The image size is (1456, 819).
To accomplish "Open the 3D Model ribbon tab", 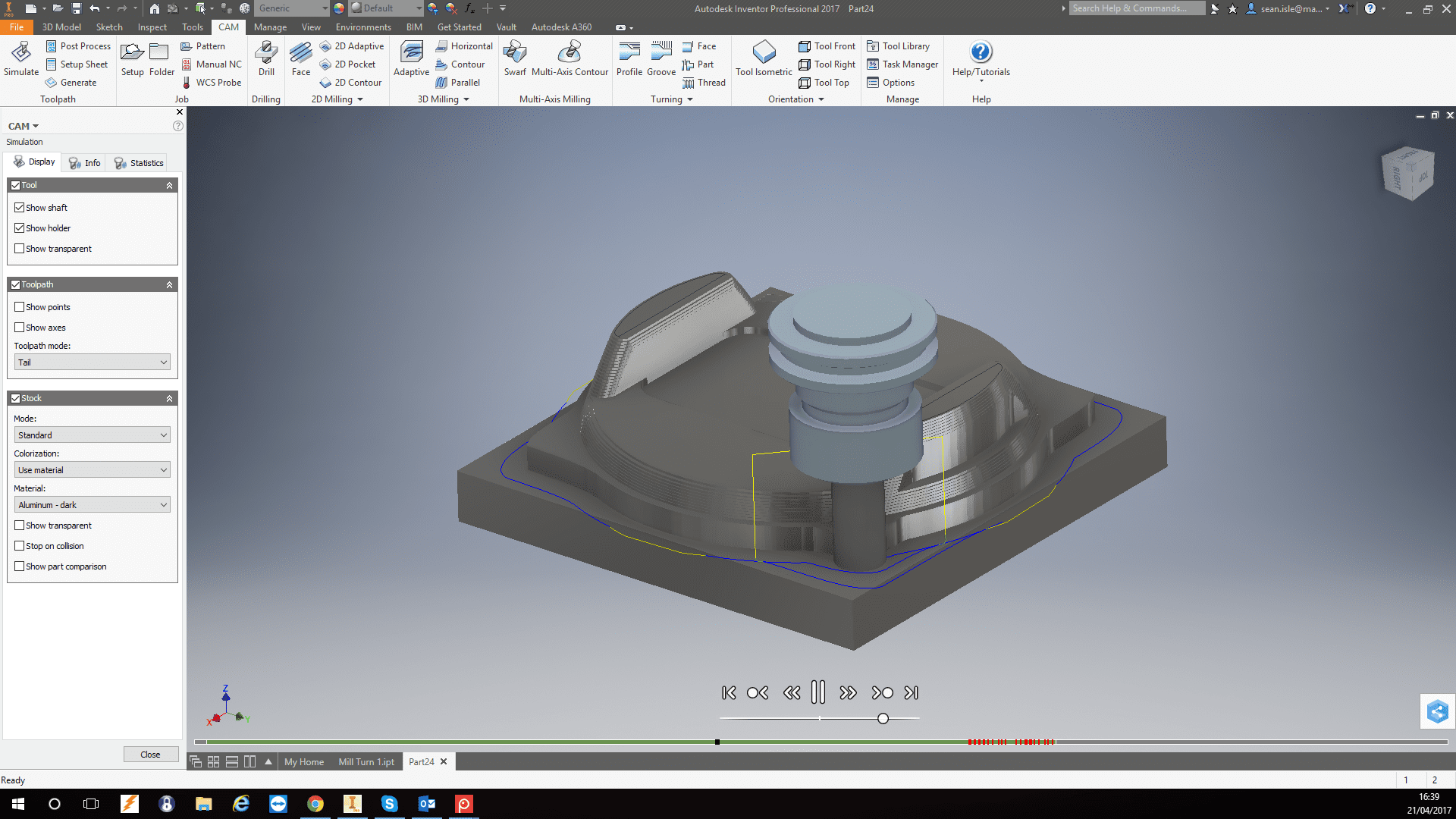I will (61, 27).
